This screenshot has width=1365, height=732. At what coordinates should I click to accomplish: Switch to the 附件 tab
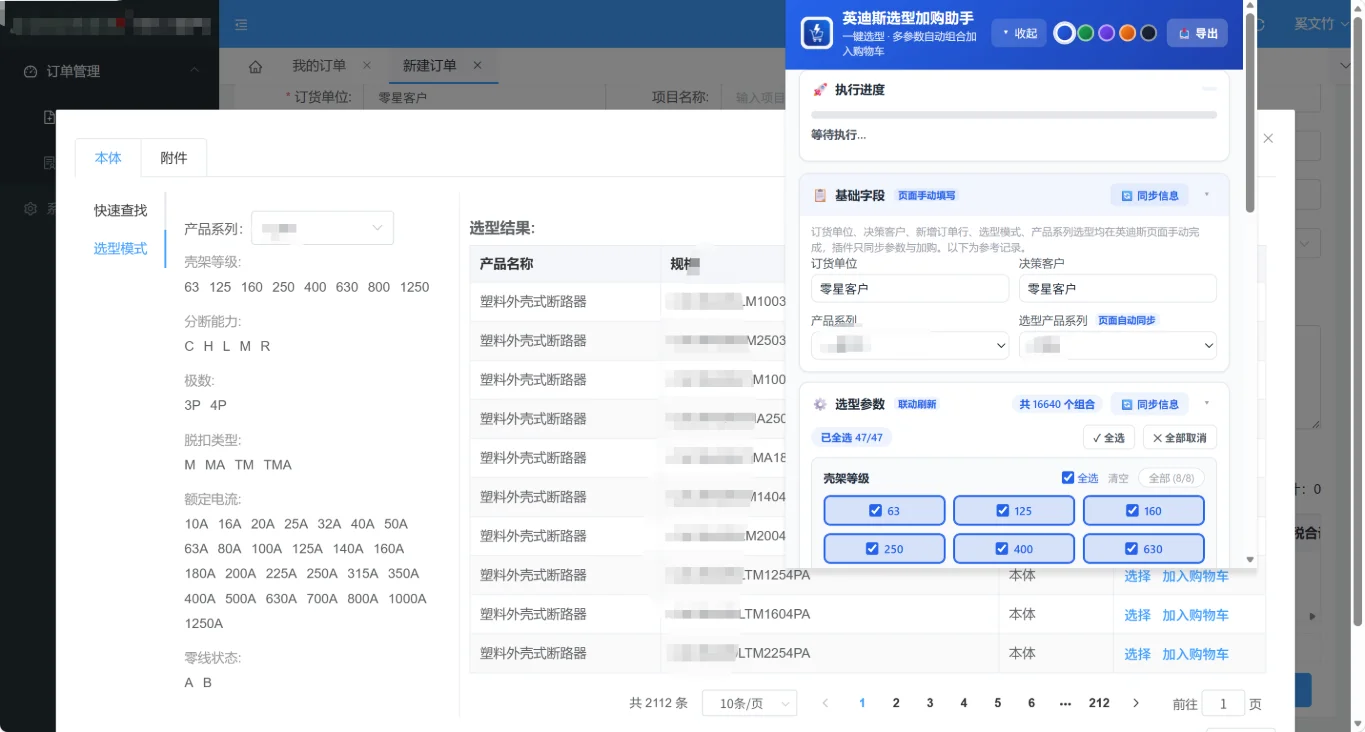[174, 158]
